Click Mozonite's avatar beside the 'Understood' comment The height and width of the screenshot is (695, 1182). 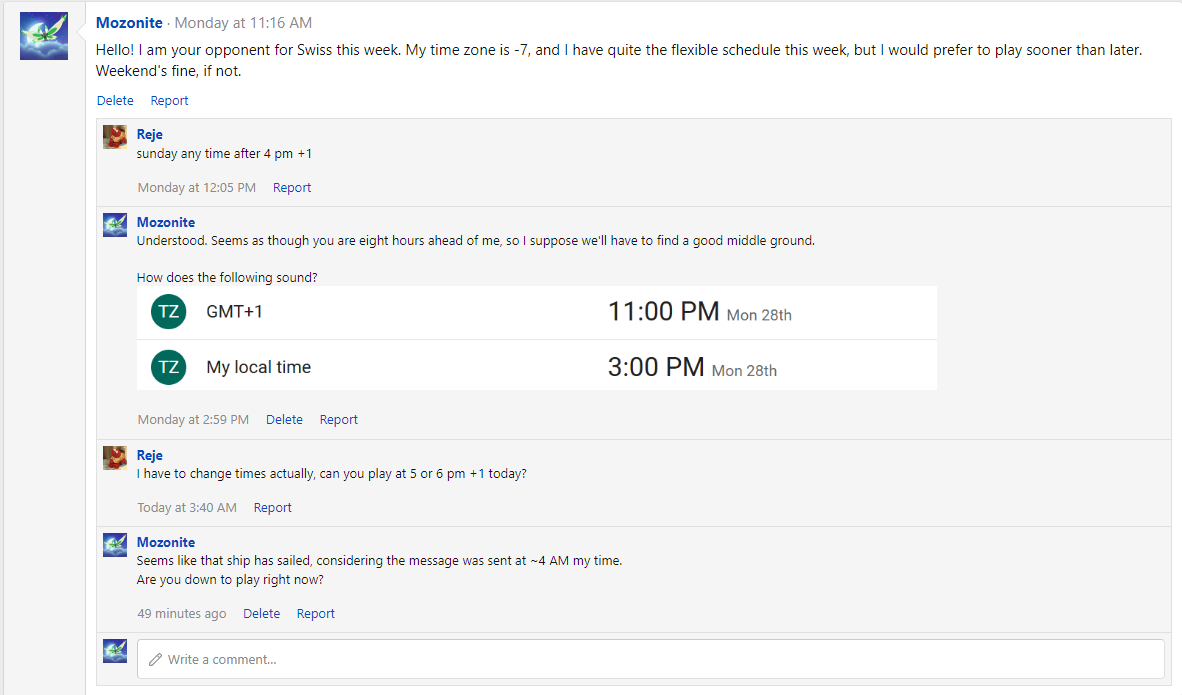pos(115,225)
